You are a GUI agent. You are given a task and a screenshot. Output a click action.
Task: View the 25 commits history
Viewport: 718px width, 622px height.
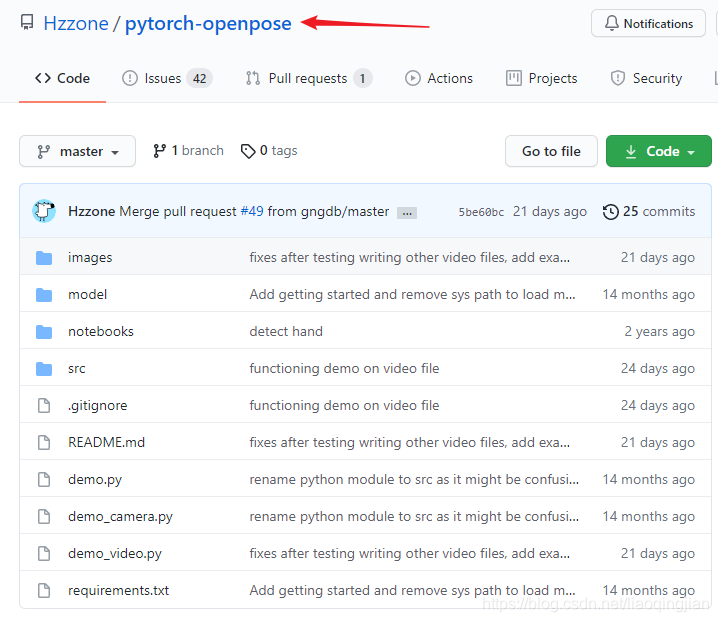[648, 211]
